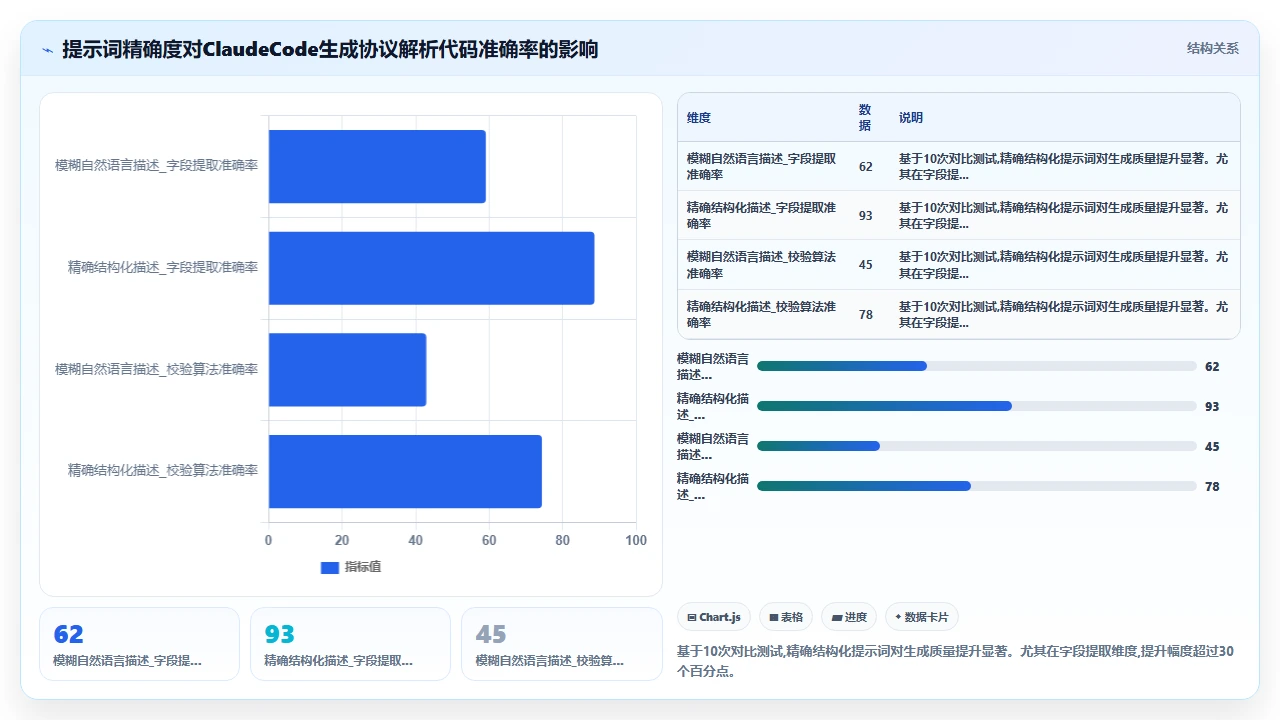Image resolution: width=1280 pixels, height=720 pixels.
Task: Click the 78 value in the data table
Action: point(865,314)
